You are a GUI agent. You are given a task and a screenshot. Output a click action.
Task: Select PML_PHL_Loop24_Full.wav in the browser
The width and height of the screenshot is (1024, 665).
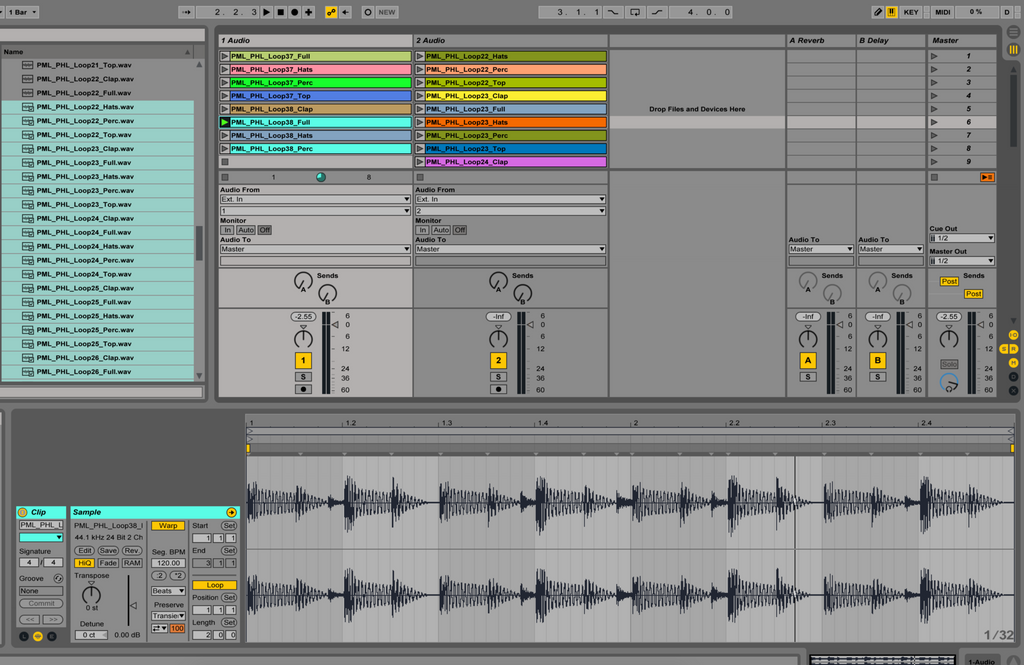point(83,232)
